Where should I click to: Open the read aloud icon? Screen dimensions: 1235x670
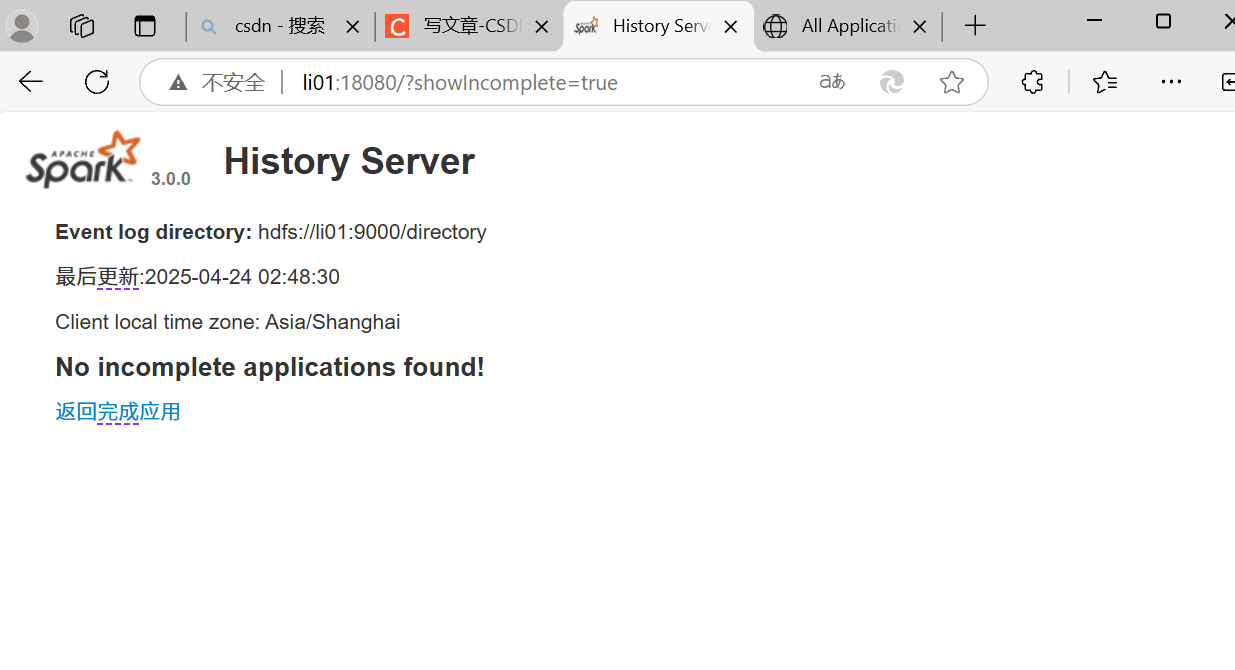[832, 82]
